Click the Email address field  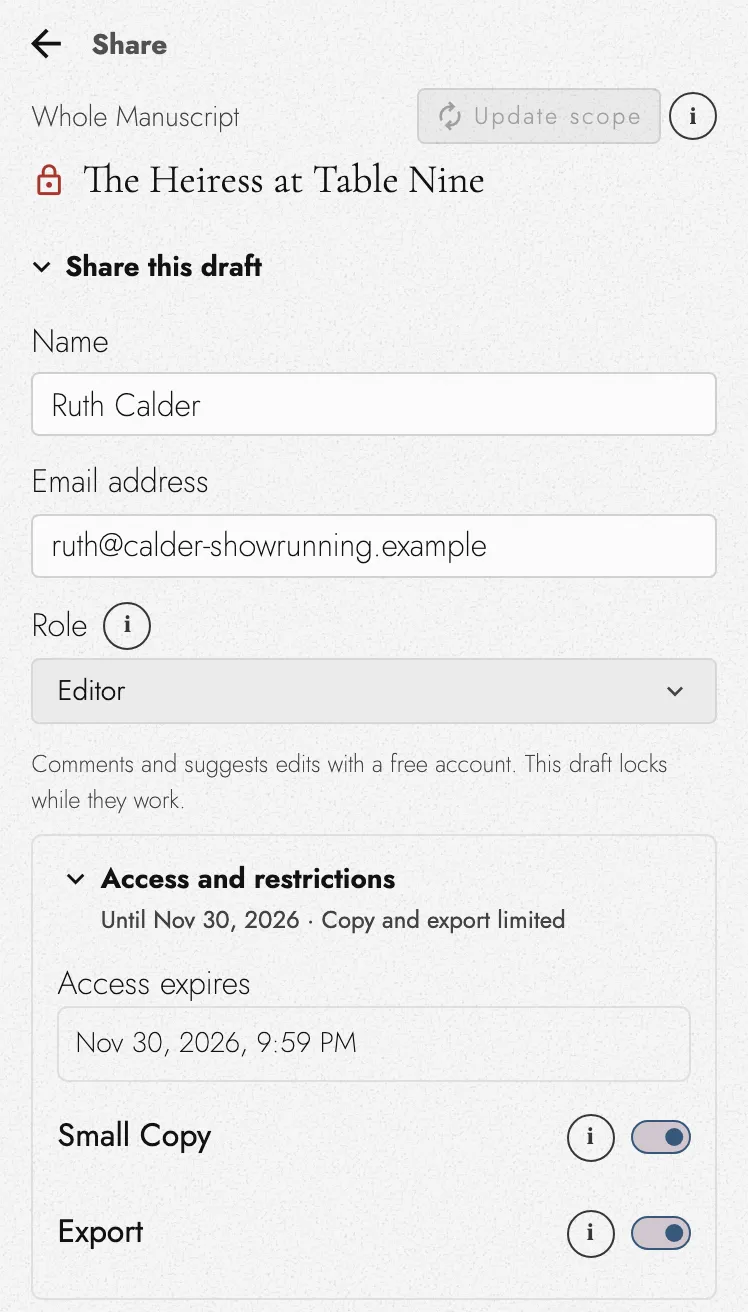pos(374,546)
